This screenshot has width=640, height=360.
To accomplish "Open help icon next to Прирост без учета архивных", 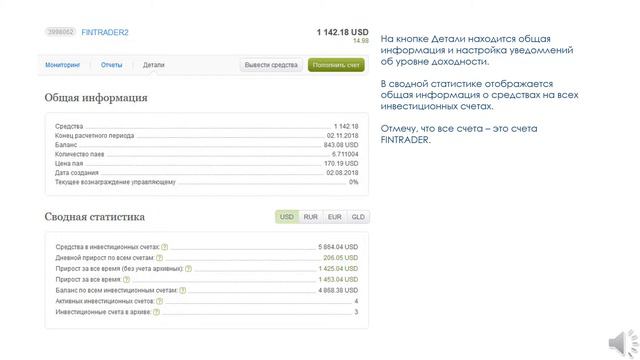I will click(x=188, y=269).
